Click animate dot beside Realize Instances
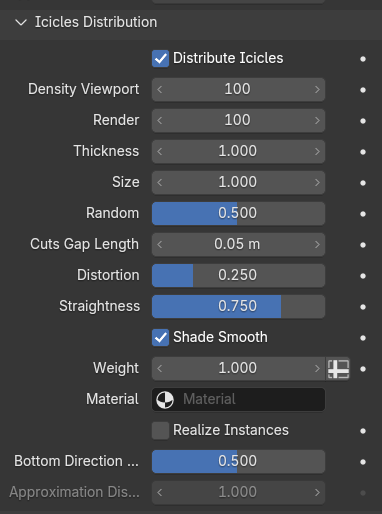This screenshot has height=514, width=382. [363, 431]
